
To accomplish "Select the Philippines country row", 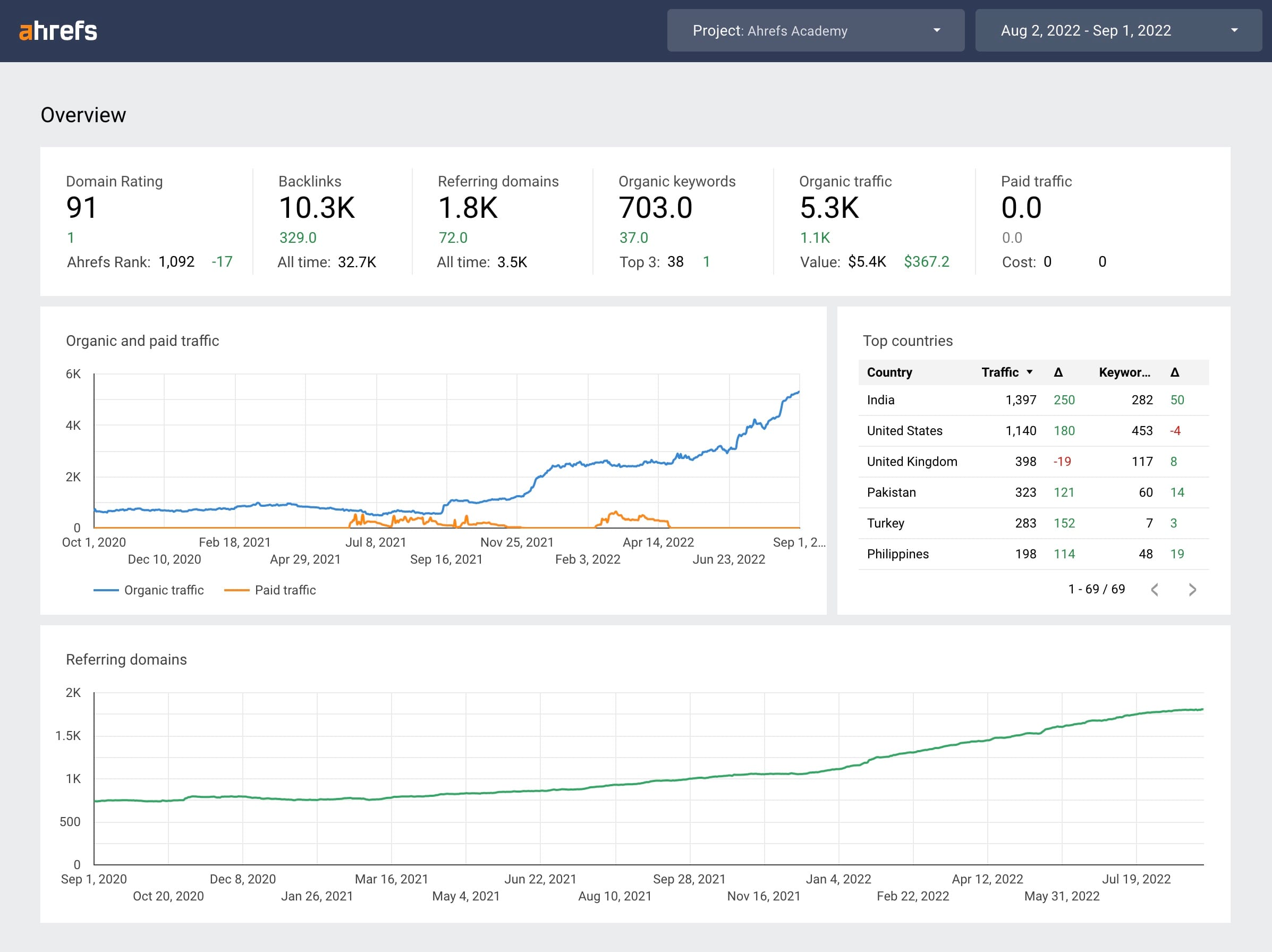I will (897, 554).
